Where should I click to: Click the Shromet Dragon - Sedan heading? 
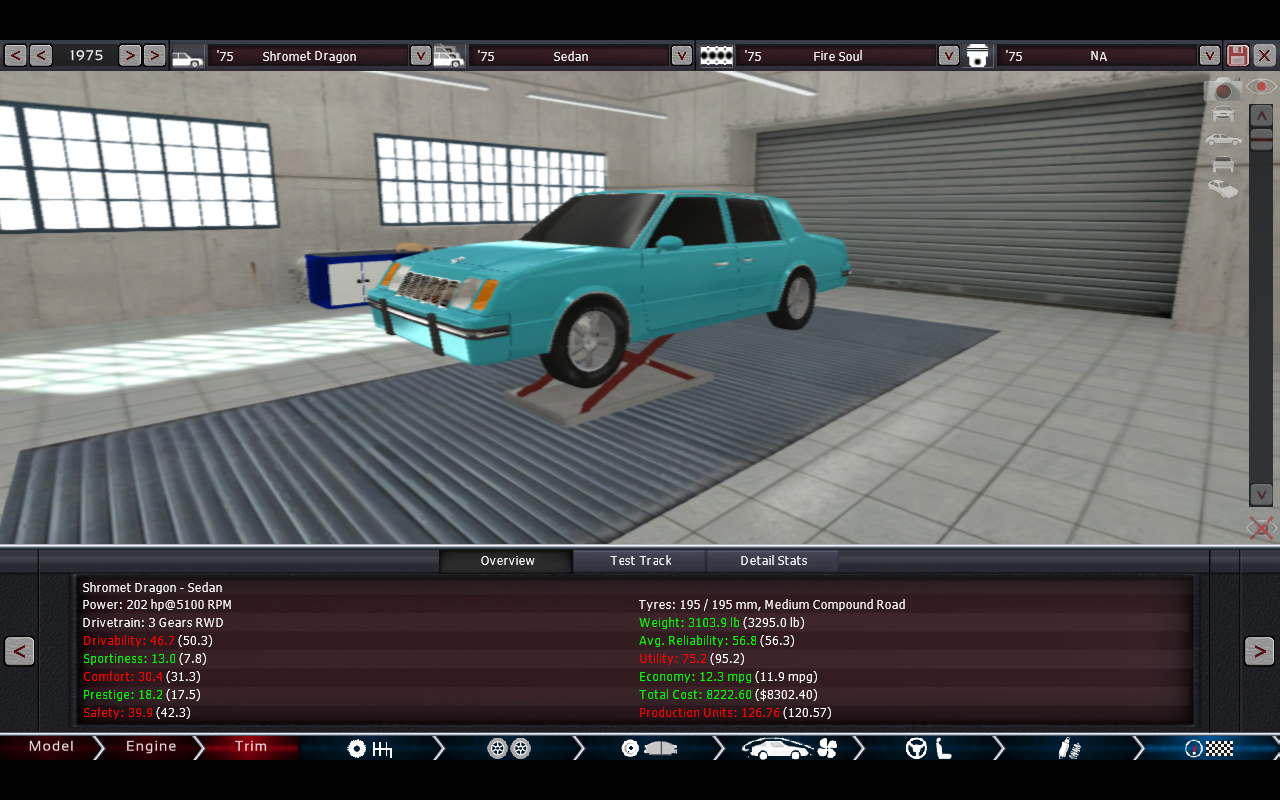tap(152, 588)
